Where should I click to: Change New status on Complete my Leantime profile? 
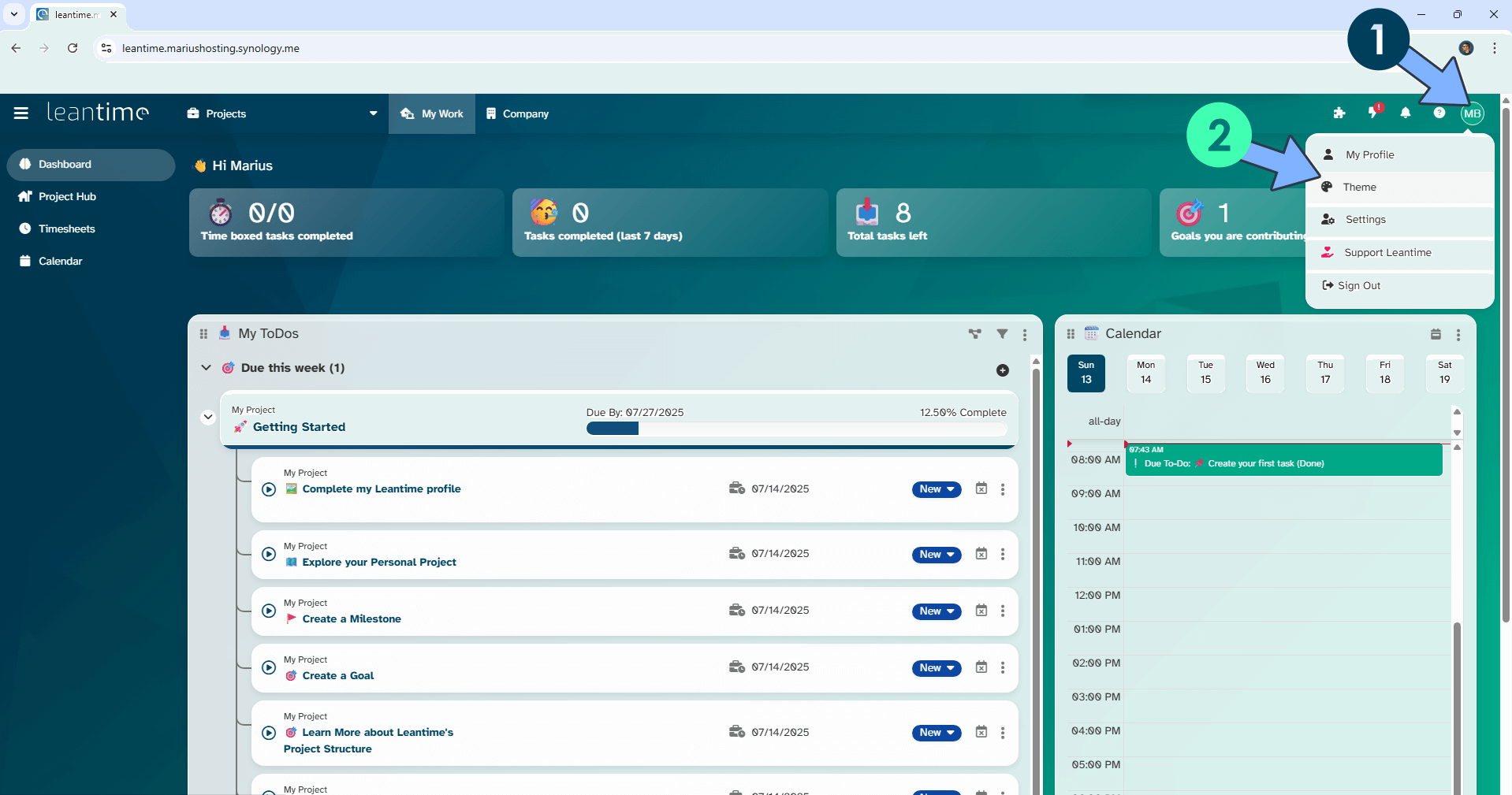tap(937, 489)
